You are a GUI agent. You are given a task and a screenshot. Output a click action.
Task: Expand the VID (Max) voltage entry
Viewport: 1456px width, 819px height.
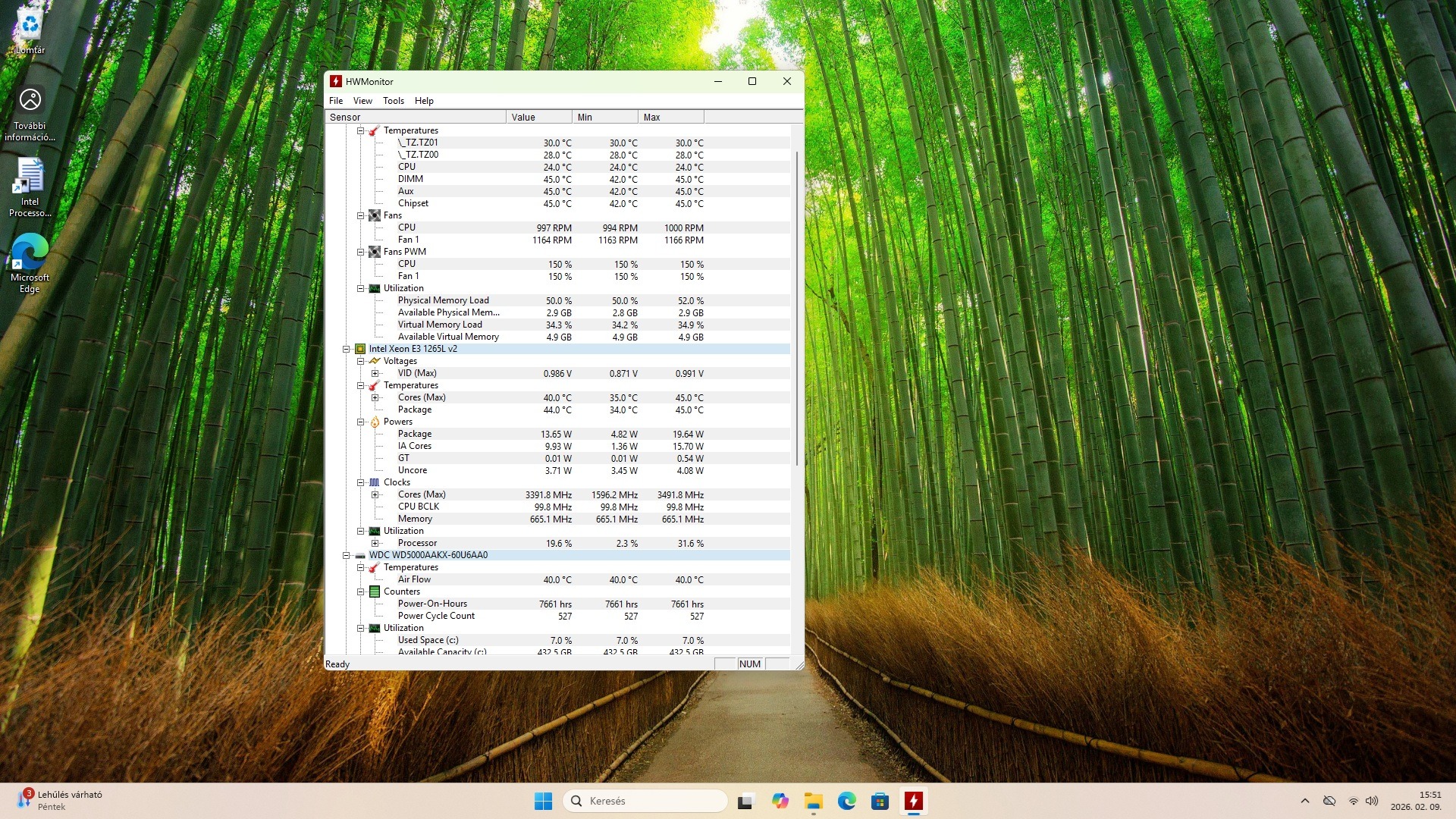[375, 373]
